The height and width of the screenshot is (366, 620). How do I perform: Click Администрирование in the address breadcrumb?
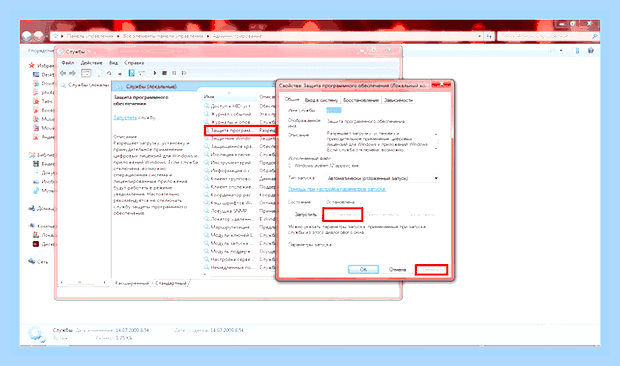[237, 36]
